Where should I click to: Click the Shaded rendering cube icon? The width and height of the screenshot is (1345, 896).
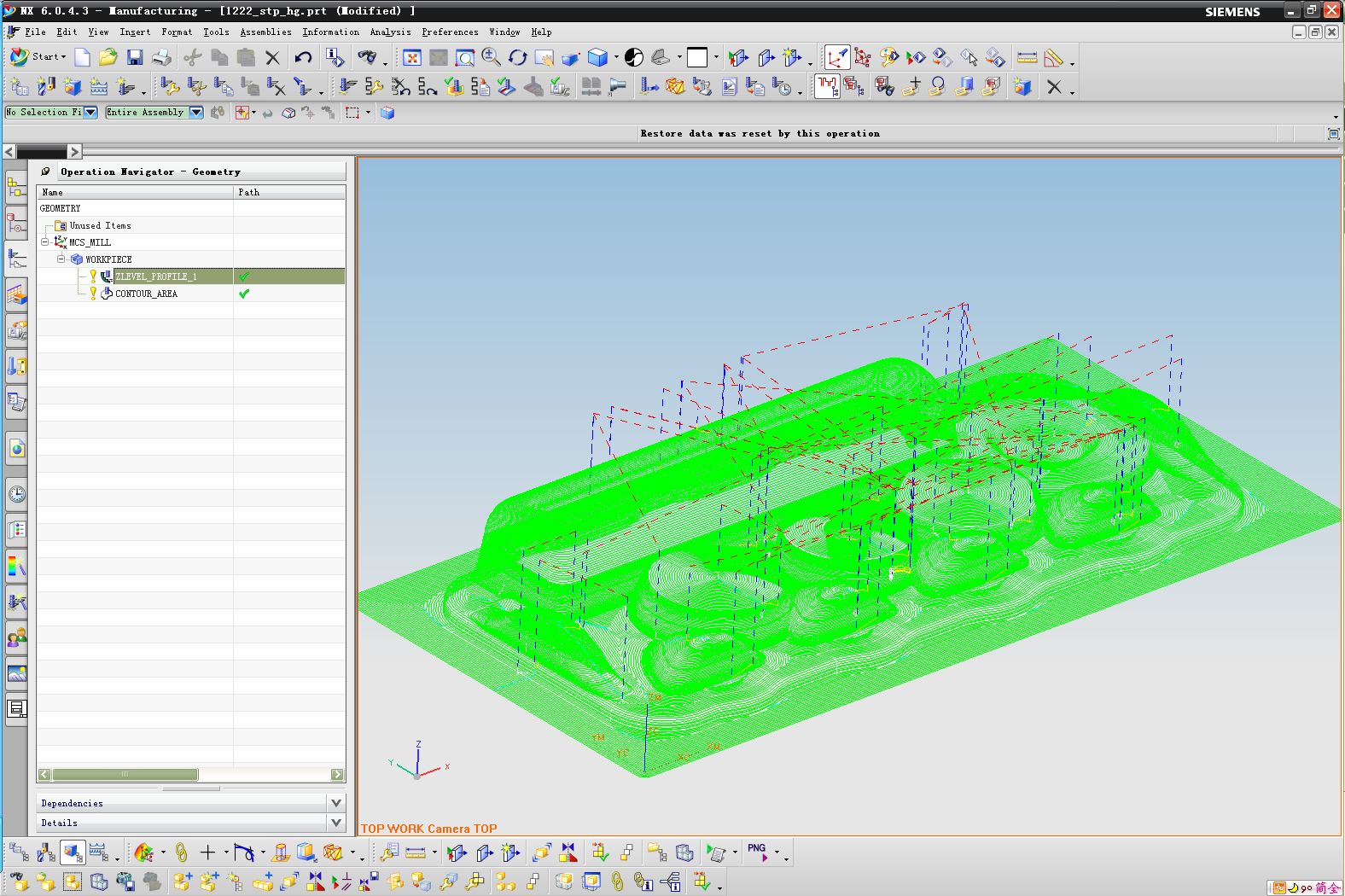click(597, 57)
